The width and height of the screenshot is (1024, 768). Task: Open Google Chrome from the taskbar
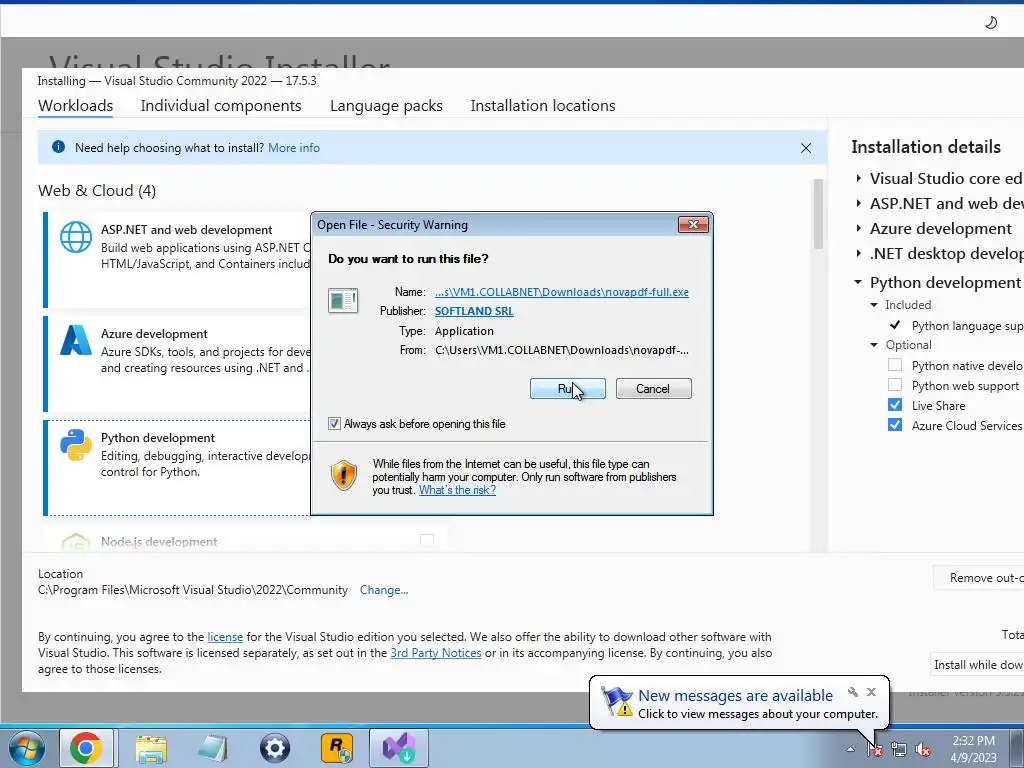(x=86, y=748)
